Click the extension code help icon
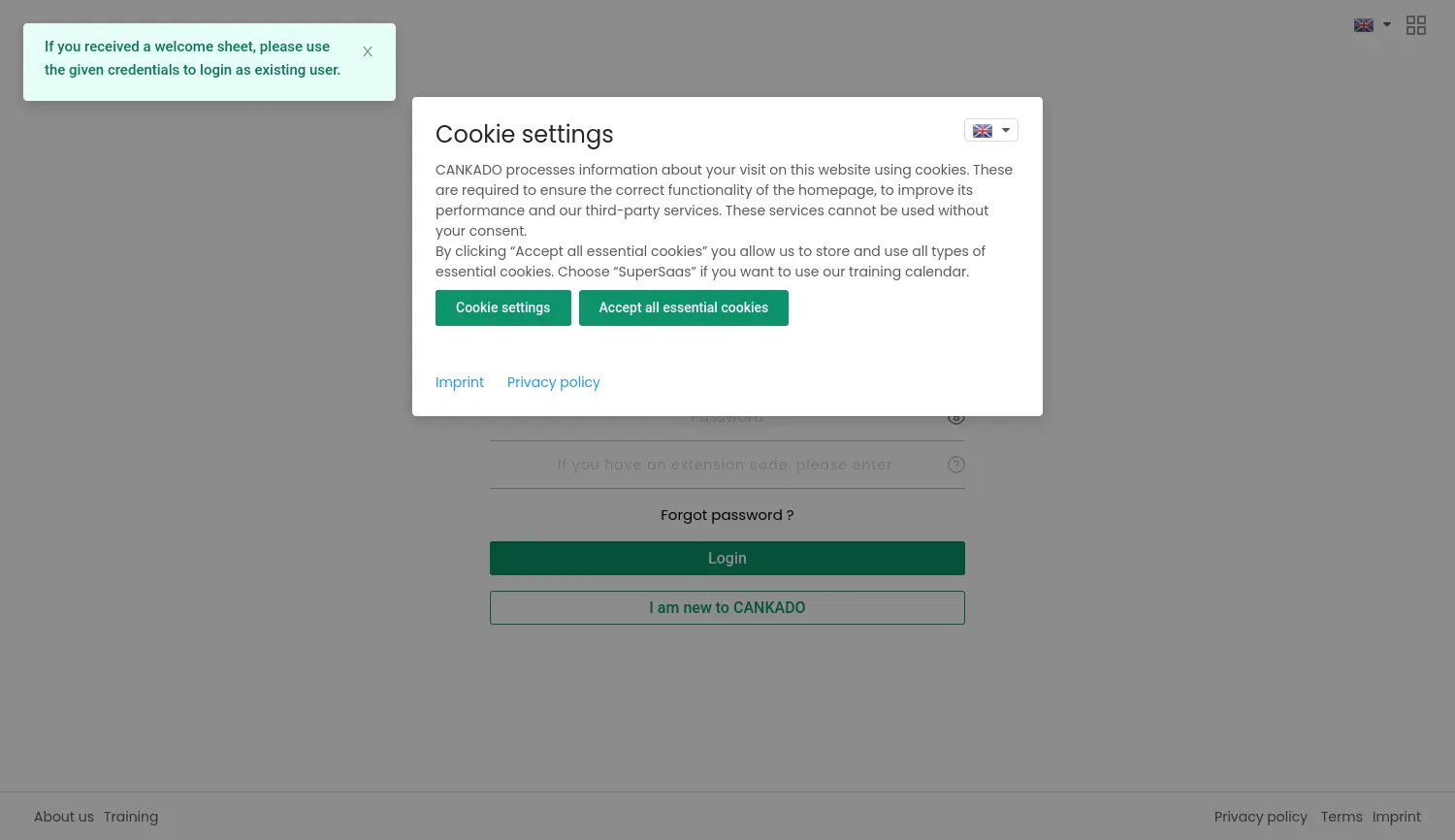 pos(956,465)
